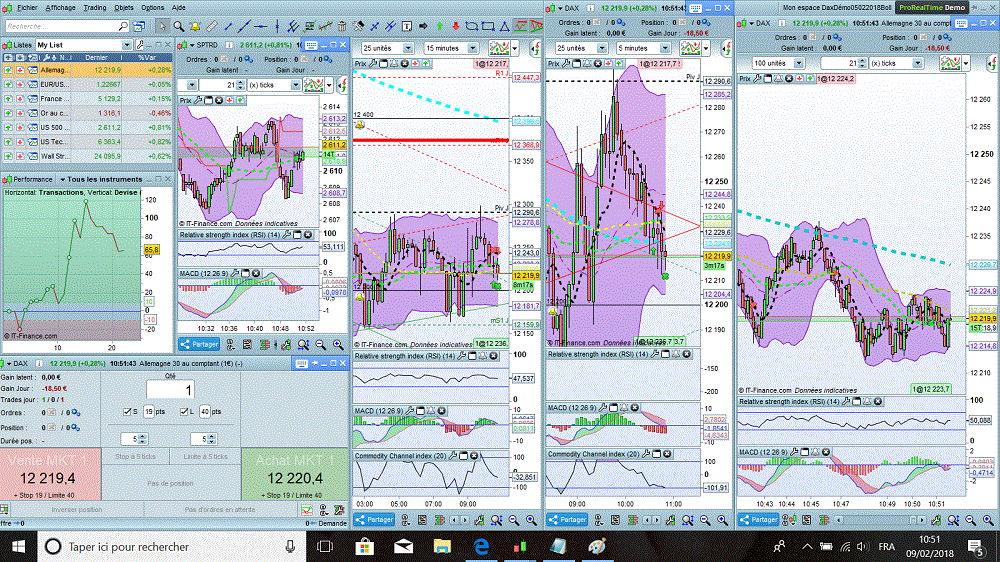The height and width of the screenshot is (562, 1000).
Task: Open the Trading menu
Action: (x=94, y=8)
